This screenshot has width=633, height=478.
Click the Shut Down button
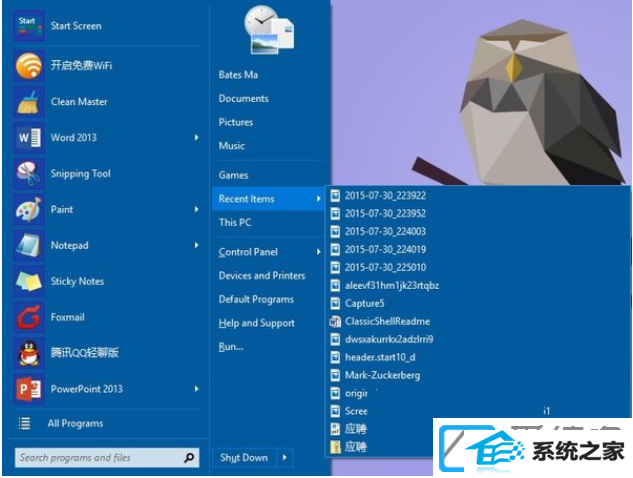[244, 458]
